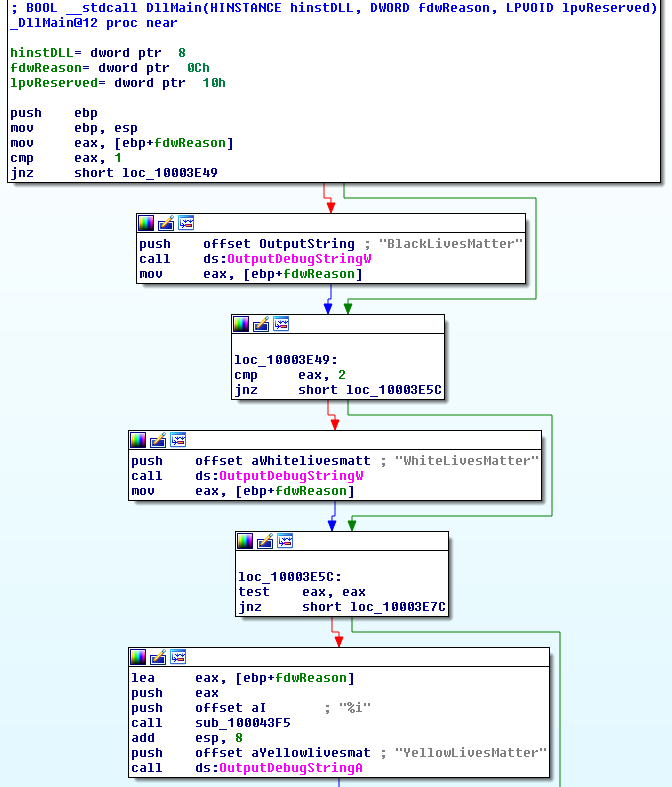This screenshot has width=672, height=787.
Task: Click mov eax, [ebp+fdwReason] in first block
Action: (122, 143)
